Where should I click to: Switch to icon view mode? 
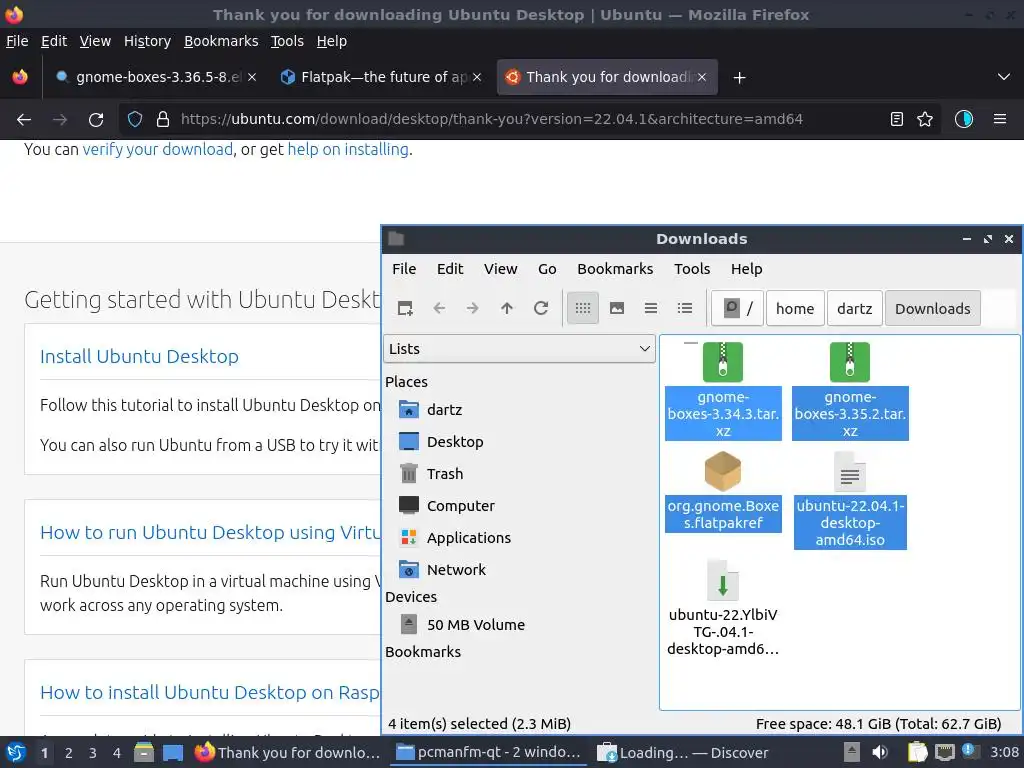[x=583, y=308]
